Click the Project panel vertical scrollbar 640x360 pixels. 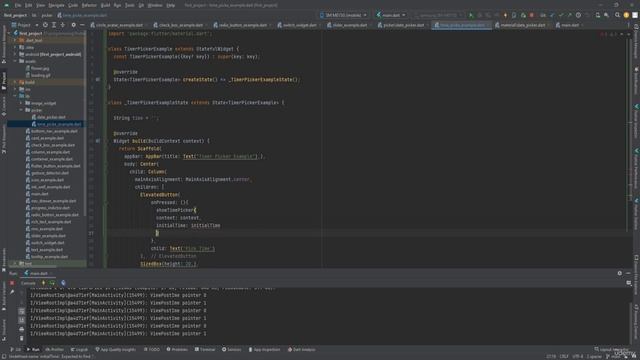coord(85,122)
